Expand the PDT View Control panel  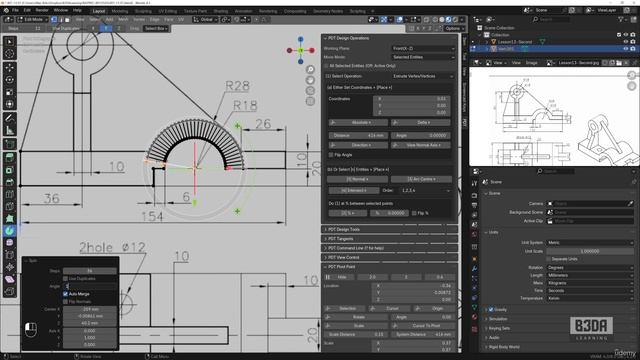click(390, 258)
